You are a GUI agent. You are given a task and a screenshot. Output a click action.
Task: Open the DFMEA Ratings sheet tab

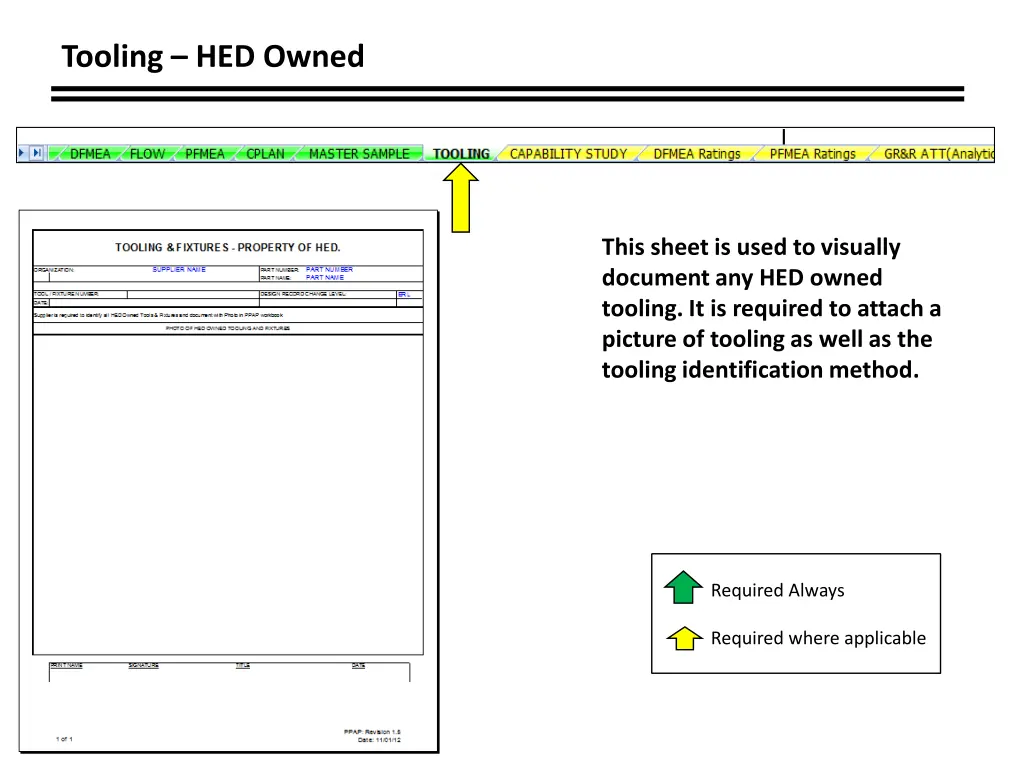[x=697, y=154]
